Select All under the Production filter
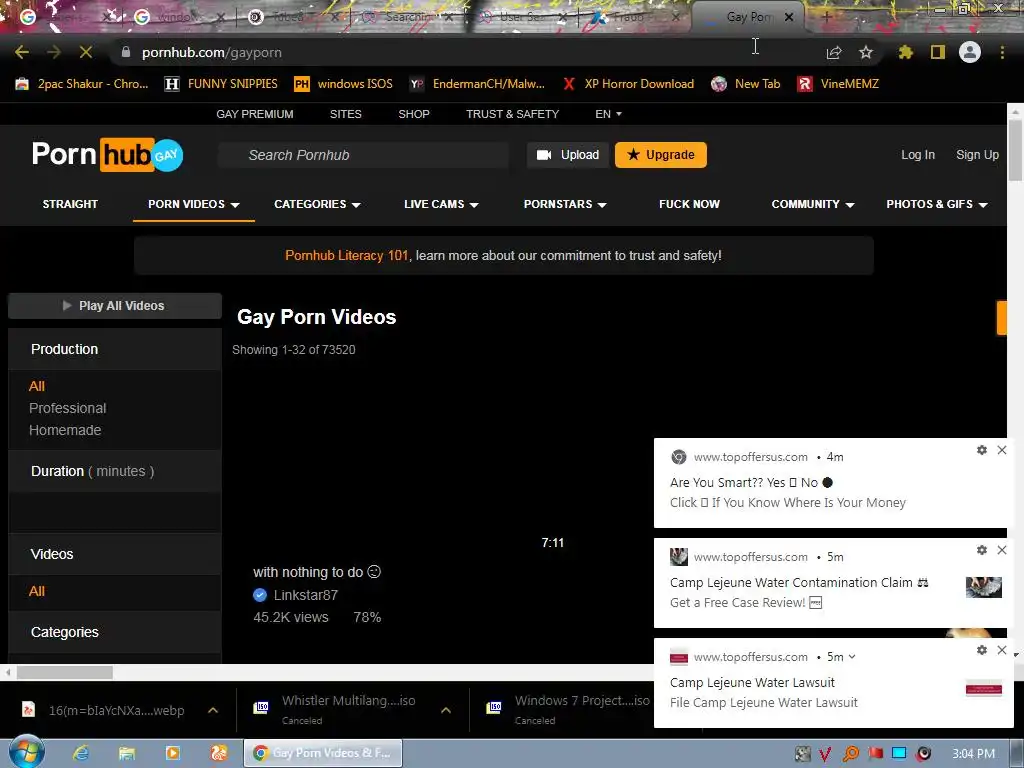The width and height of the screenshot is (1024, 768). point(37,386)
